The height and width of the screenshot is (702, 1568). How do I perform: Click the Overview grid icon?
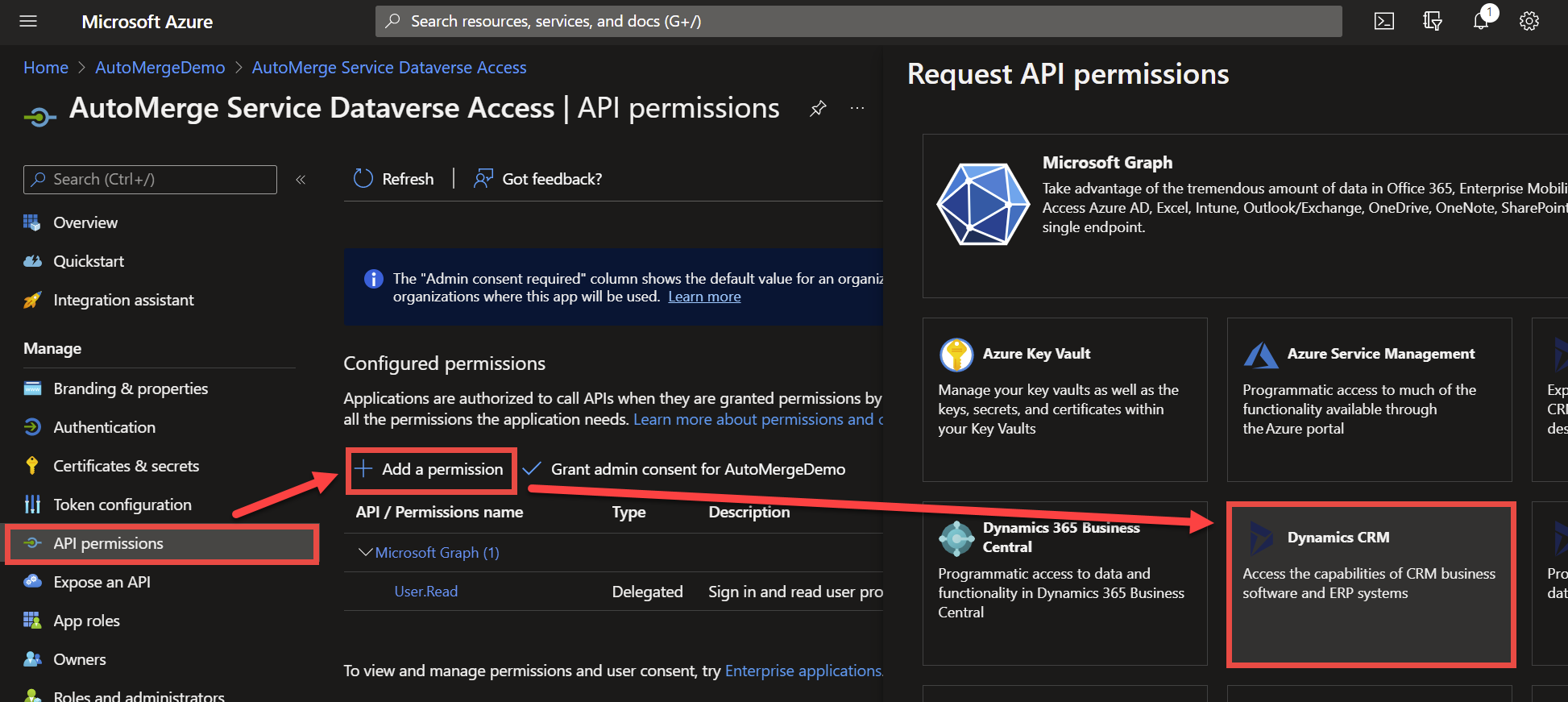click(x=32, y=222)
